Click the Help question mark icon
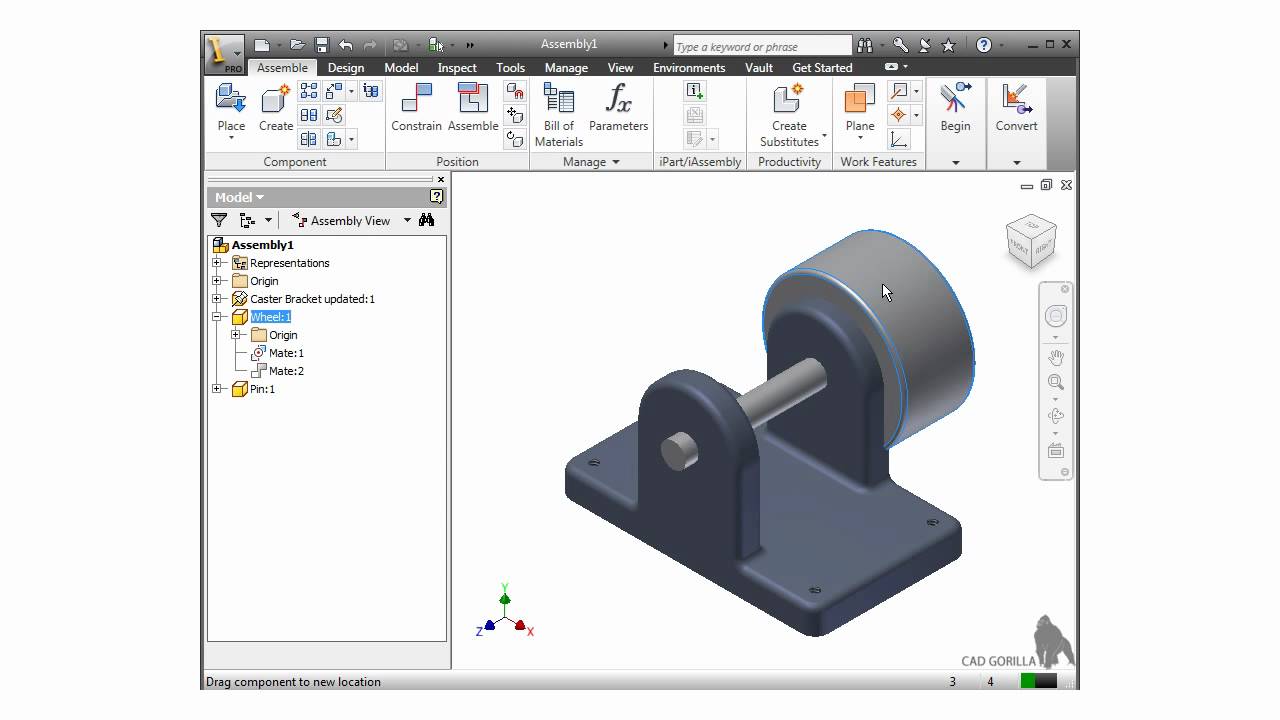 (x=984, y=45)
